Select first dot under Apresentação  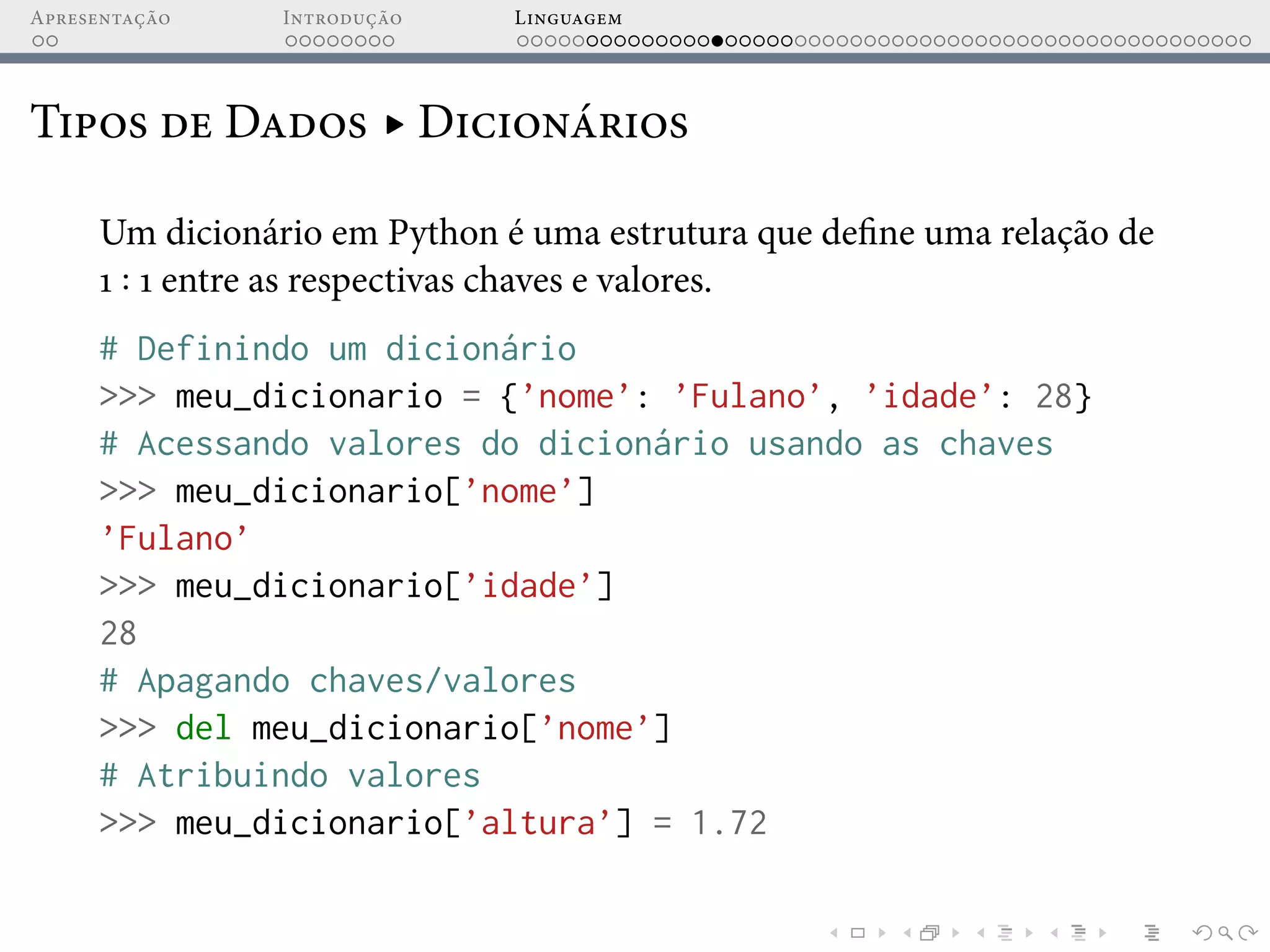38,42
